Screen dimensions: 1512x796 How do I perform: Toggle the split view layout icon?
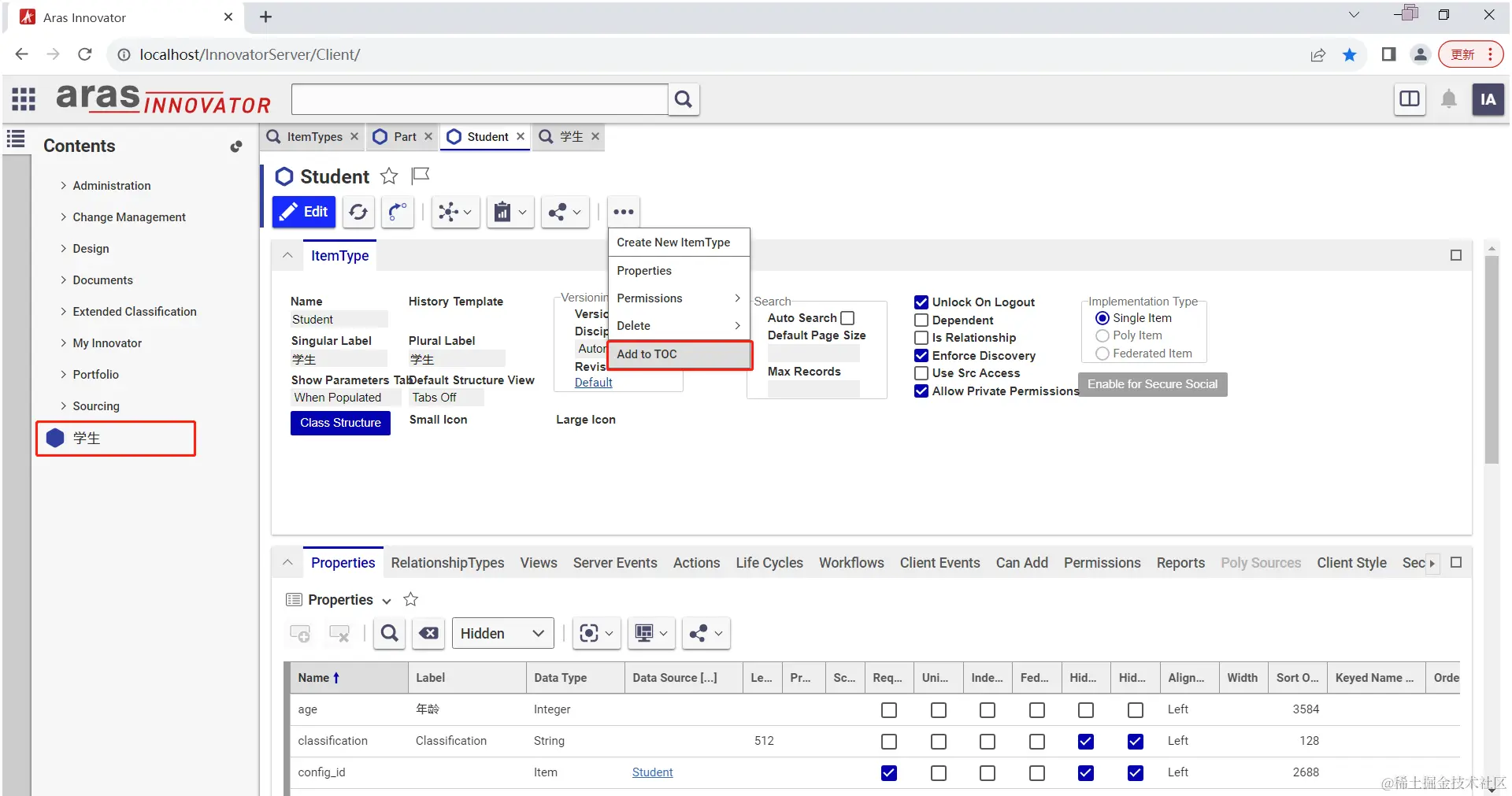coord(1410,99)
